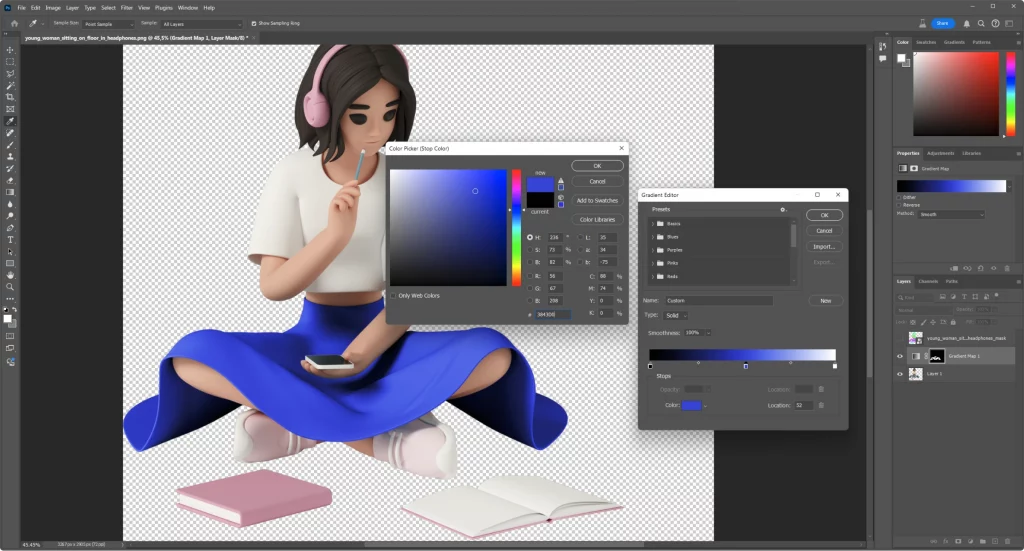Select the Zoom tool

click(10, 287)
